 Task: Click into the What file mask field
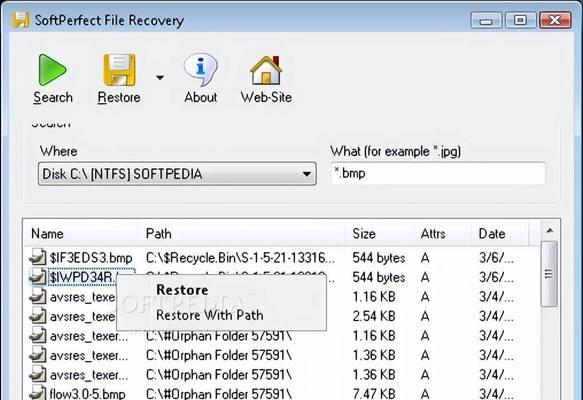coord(438,173)
